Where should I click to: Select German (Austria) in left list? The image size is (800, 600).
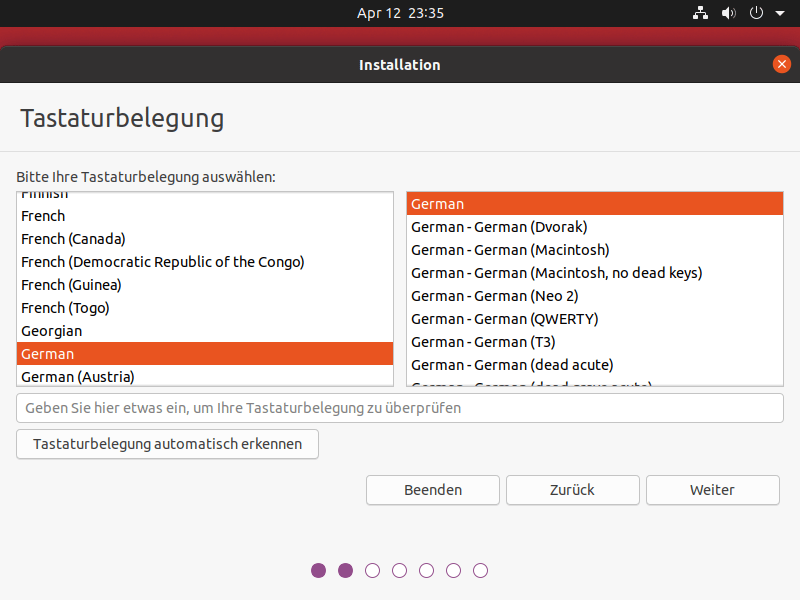77,377
